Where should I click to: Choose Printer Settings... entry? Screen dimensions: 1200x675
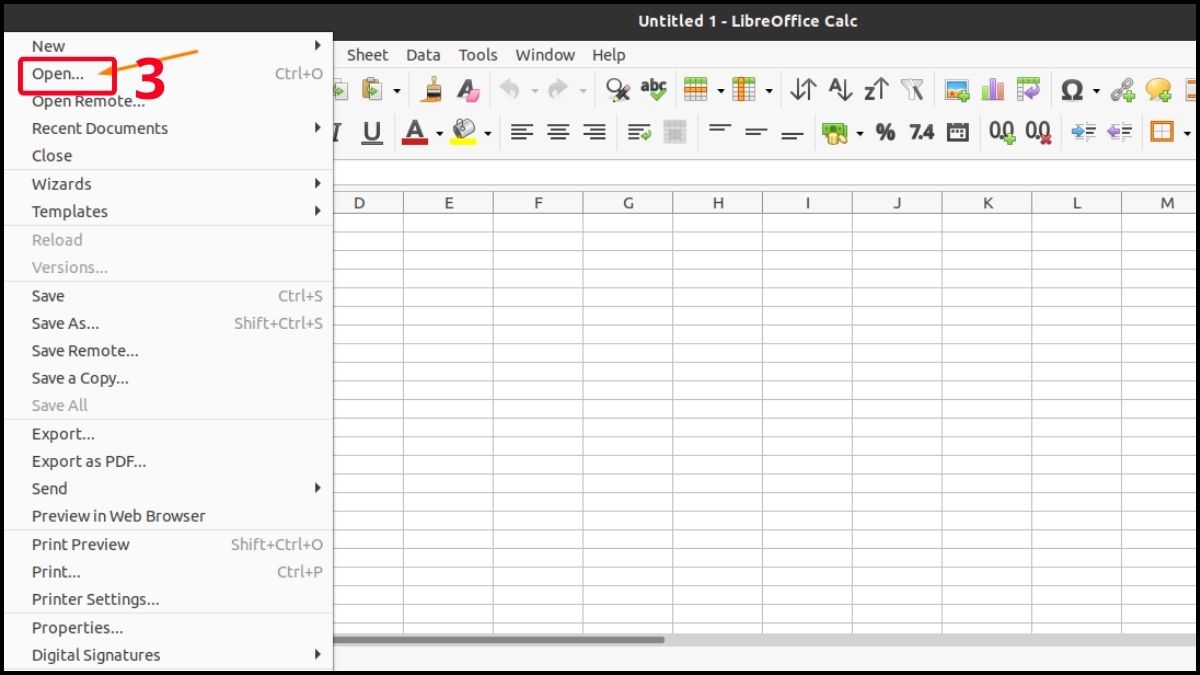(x=168, y=599)
